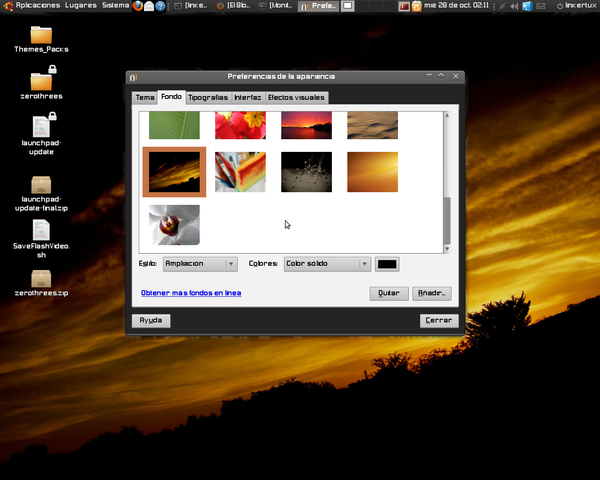Select the launchpad-update file icon
The height and width of the screenshot is (480, 600).
coord(41,134)
